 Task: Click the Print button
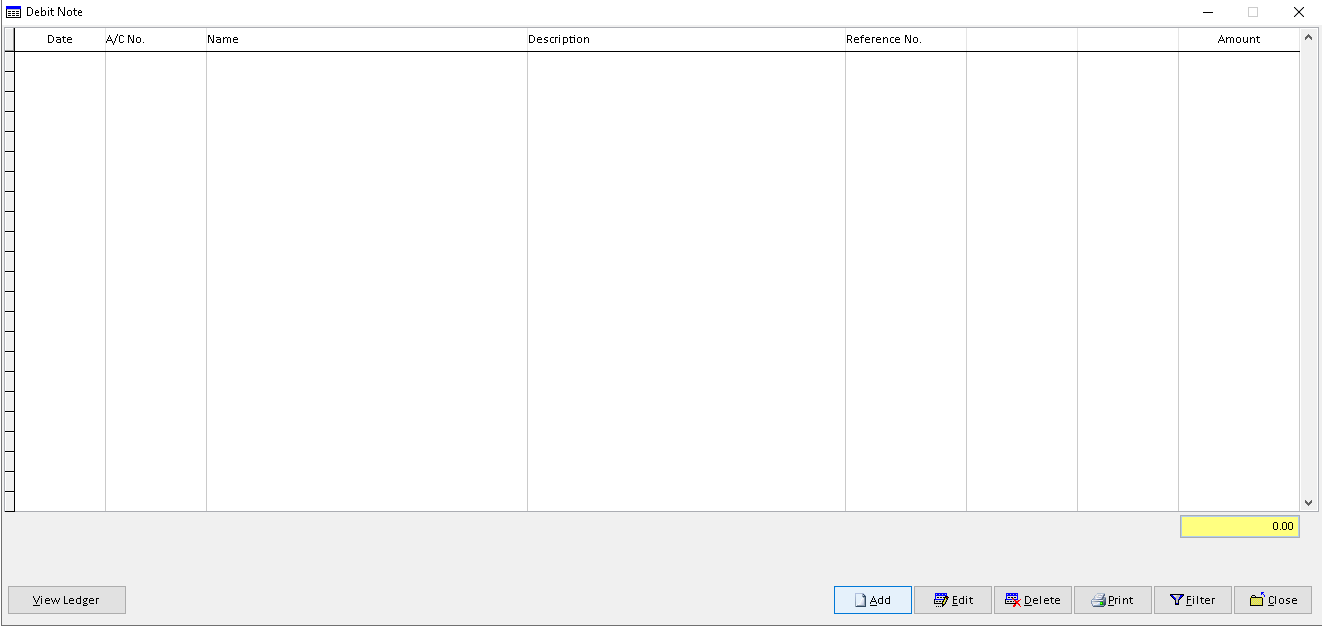1112,600
